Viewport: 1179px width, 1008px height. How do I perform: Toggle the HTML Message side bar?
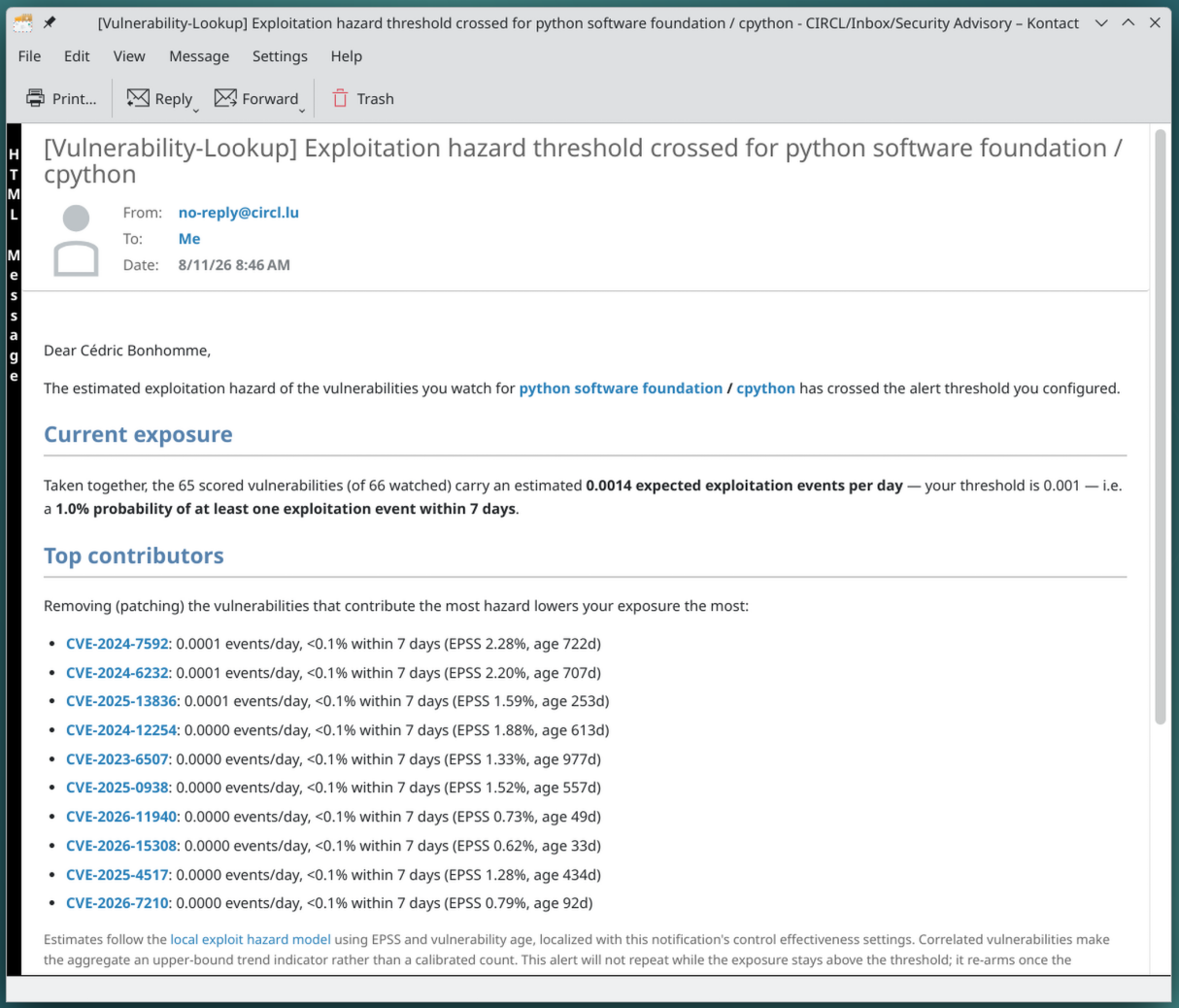pyautogui.click(x=14, y=550)
